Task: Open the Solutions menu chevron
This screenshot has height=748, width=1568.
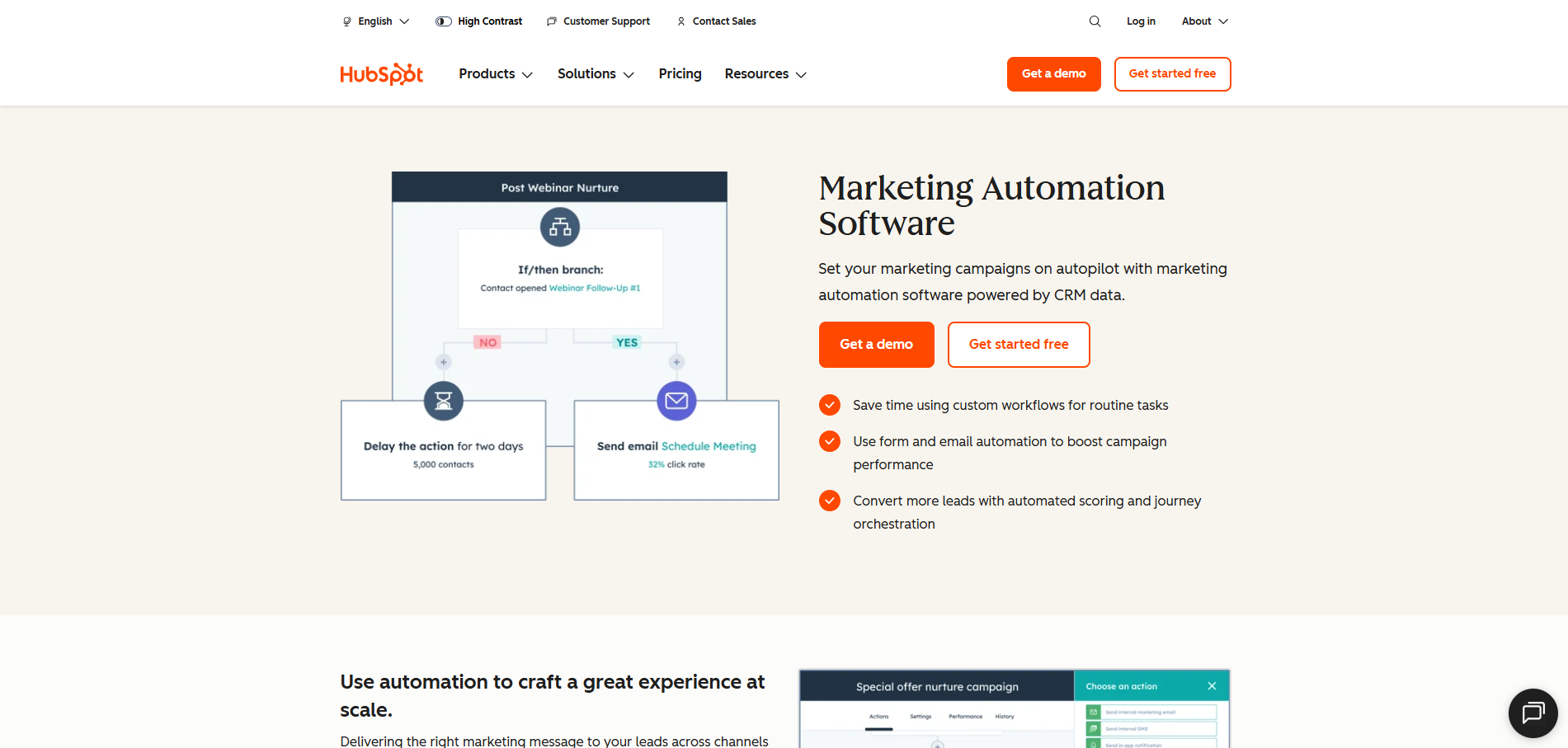Action: (x=629, y=73)
